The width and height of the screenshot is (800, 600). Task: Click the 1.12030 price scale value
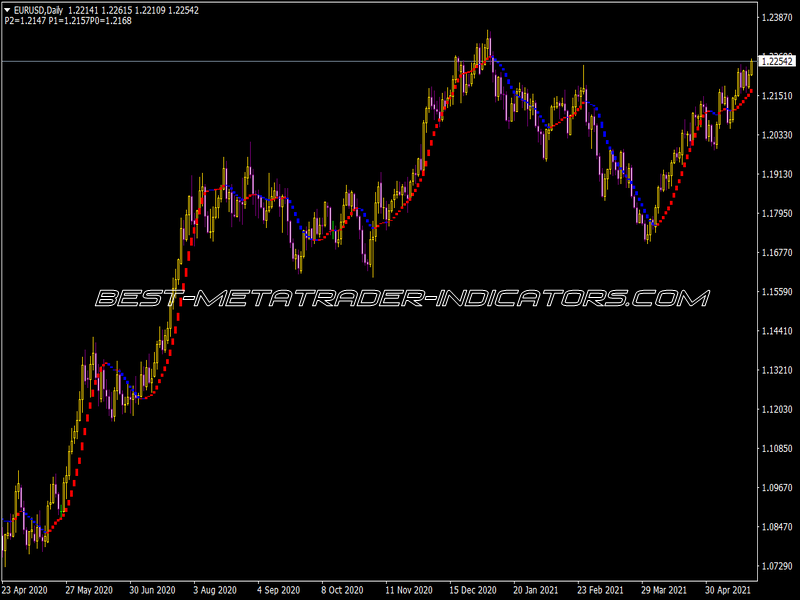[x=777, y=410]
